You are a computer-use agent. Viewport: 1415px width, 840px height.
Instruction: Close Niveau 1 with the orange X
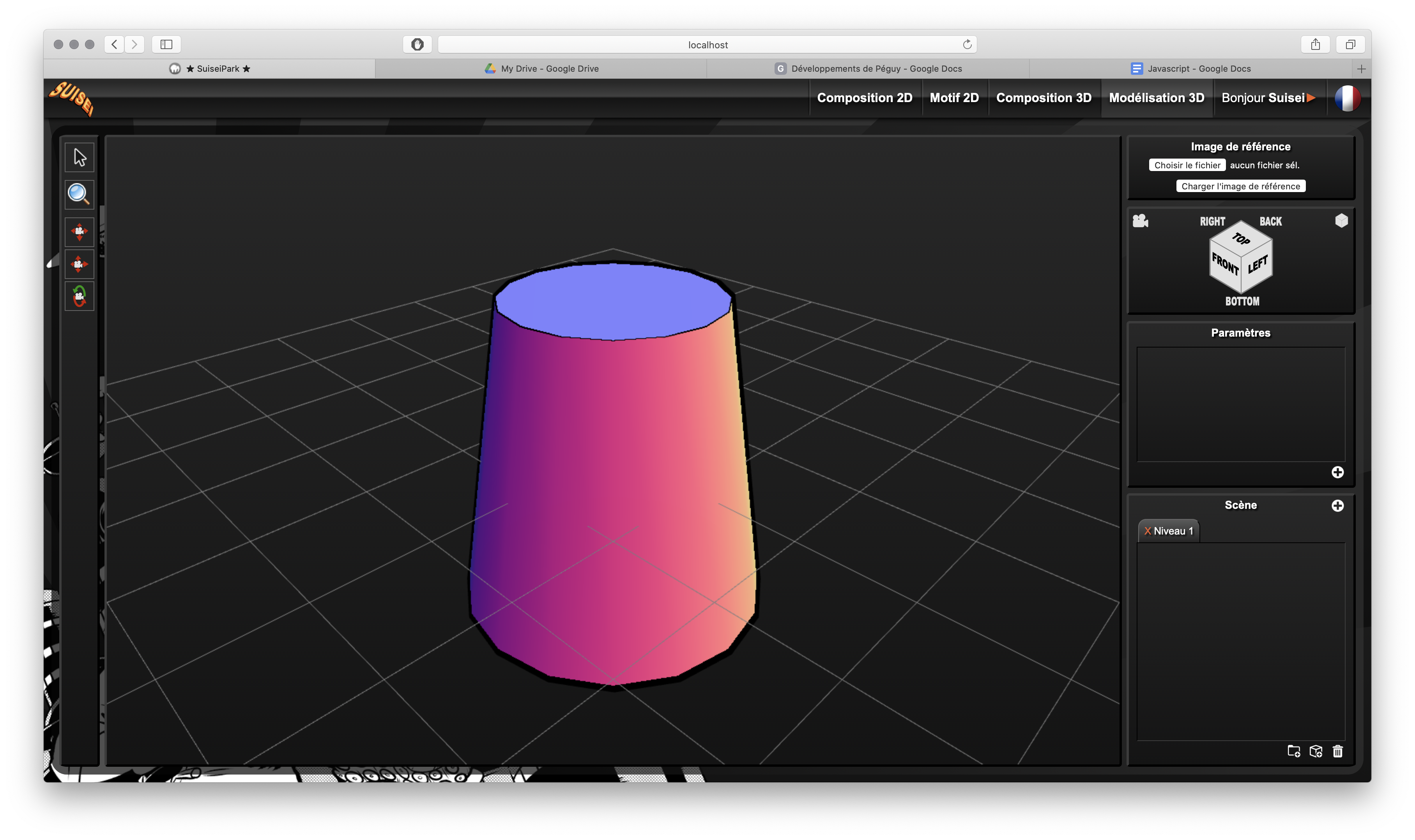pyautogui.click(x=1147, y=531)
